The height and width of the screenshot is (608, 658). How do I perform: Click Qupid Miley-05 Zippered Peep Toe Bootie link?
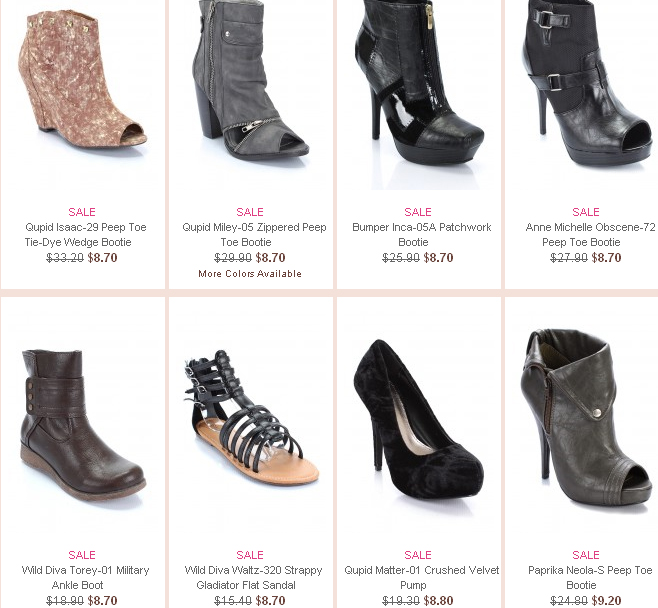click(254, 235)
